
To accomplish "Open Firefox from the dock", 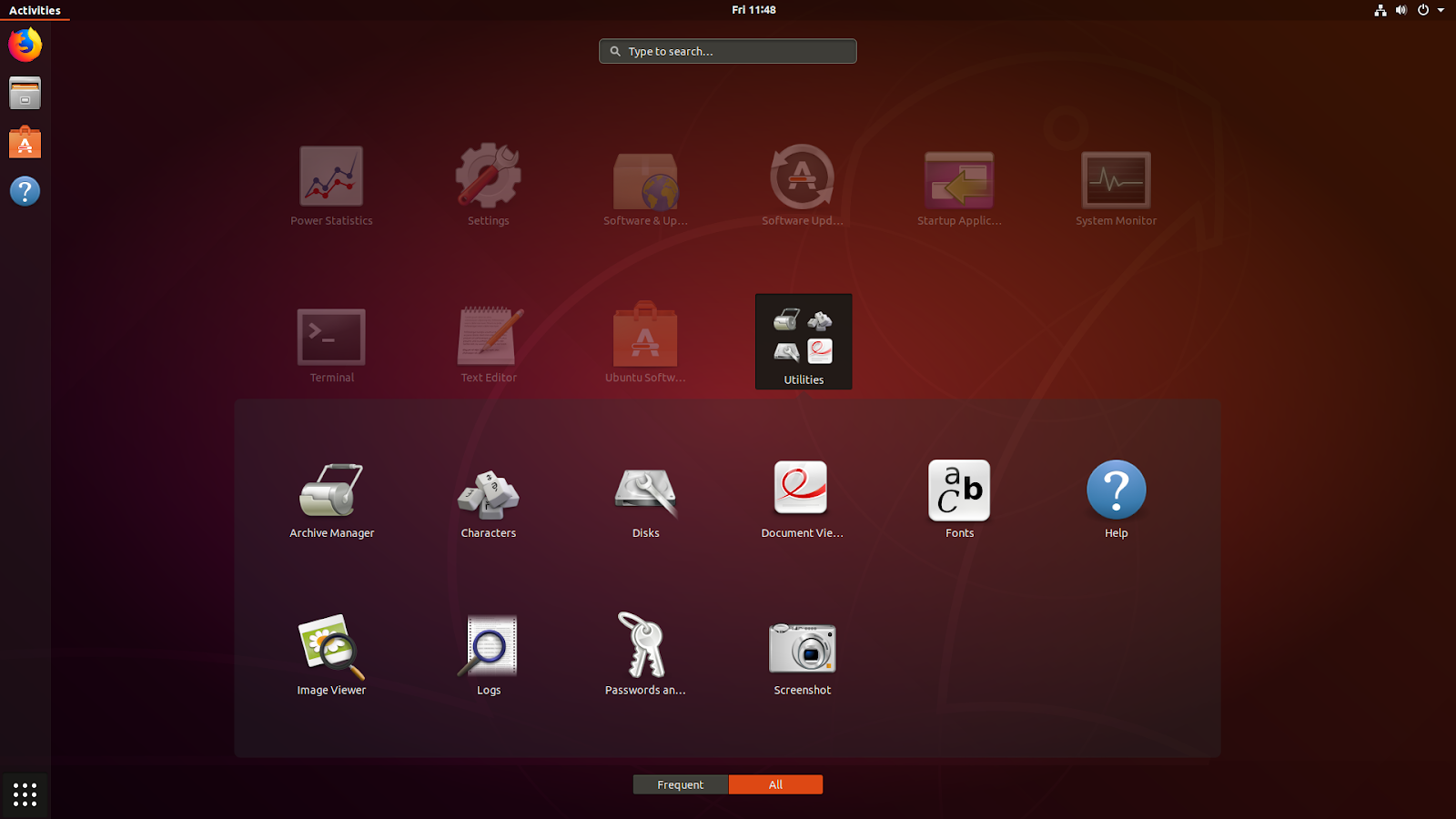I will (x=25, y=44).
